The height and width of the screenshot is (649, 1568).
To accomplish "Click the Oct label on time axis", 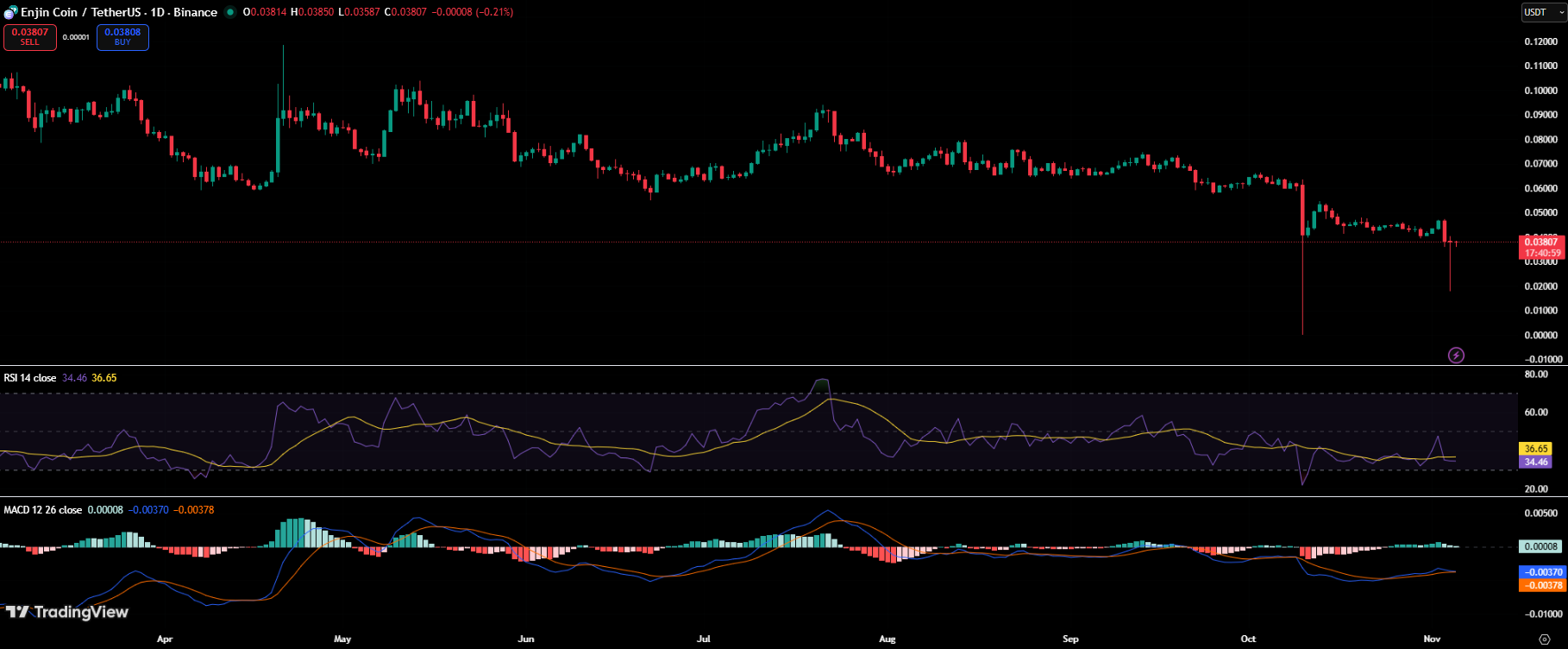I will (1248, 639).
